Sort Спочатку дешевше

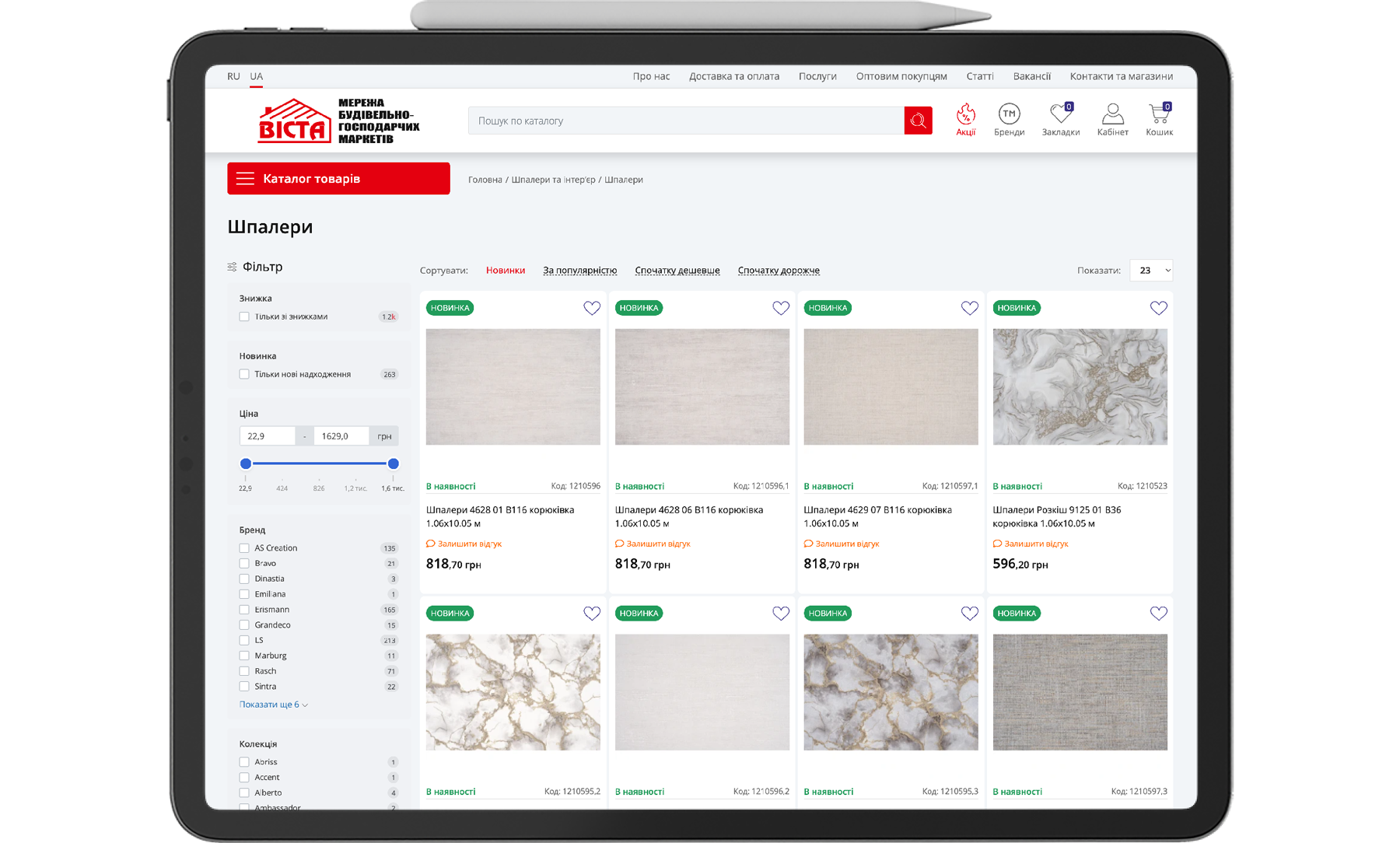(677, 271)
